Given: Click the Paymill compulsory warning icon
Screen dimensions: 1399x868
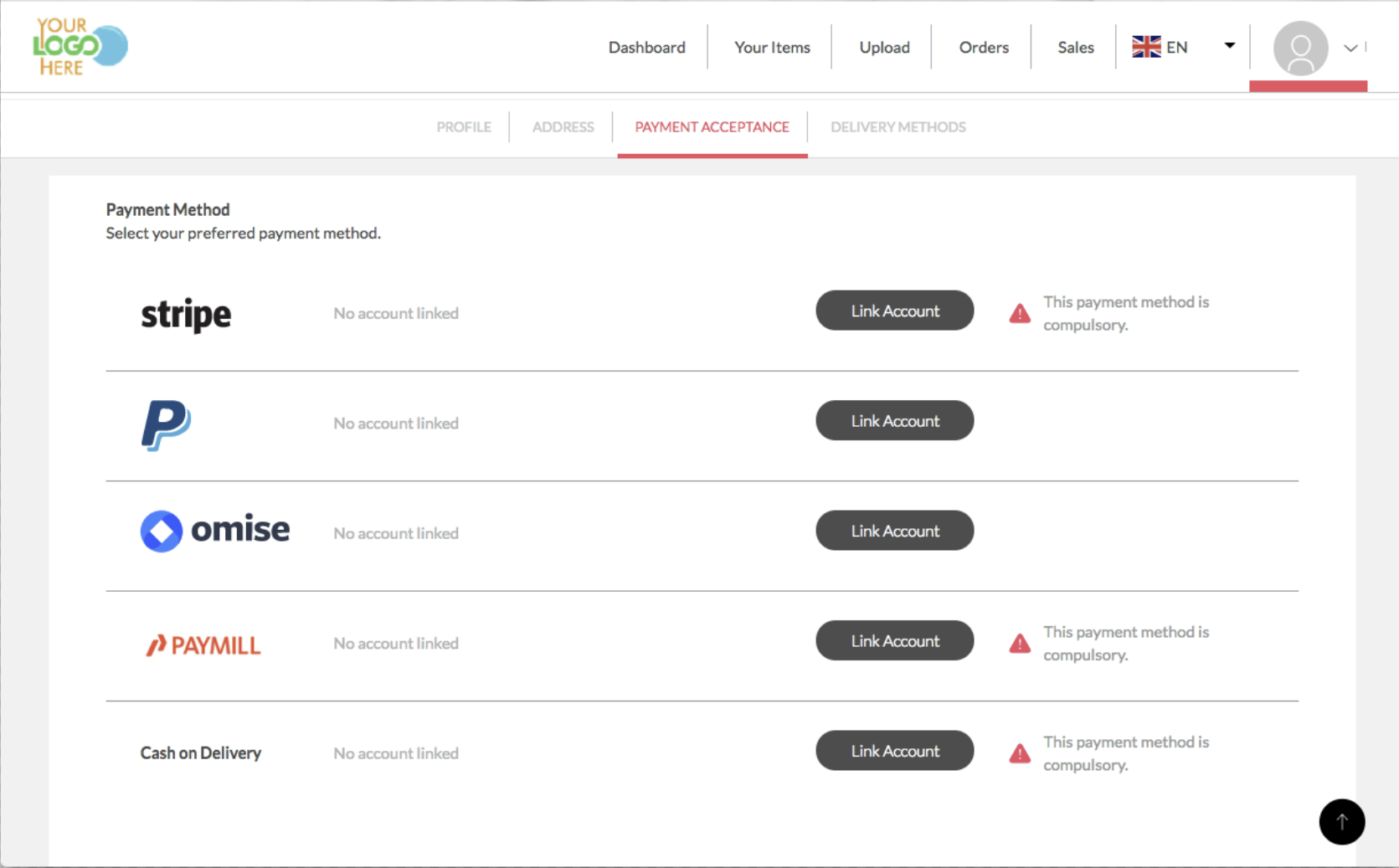Looking at the screenshot, I should tap(1020, 643).
